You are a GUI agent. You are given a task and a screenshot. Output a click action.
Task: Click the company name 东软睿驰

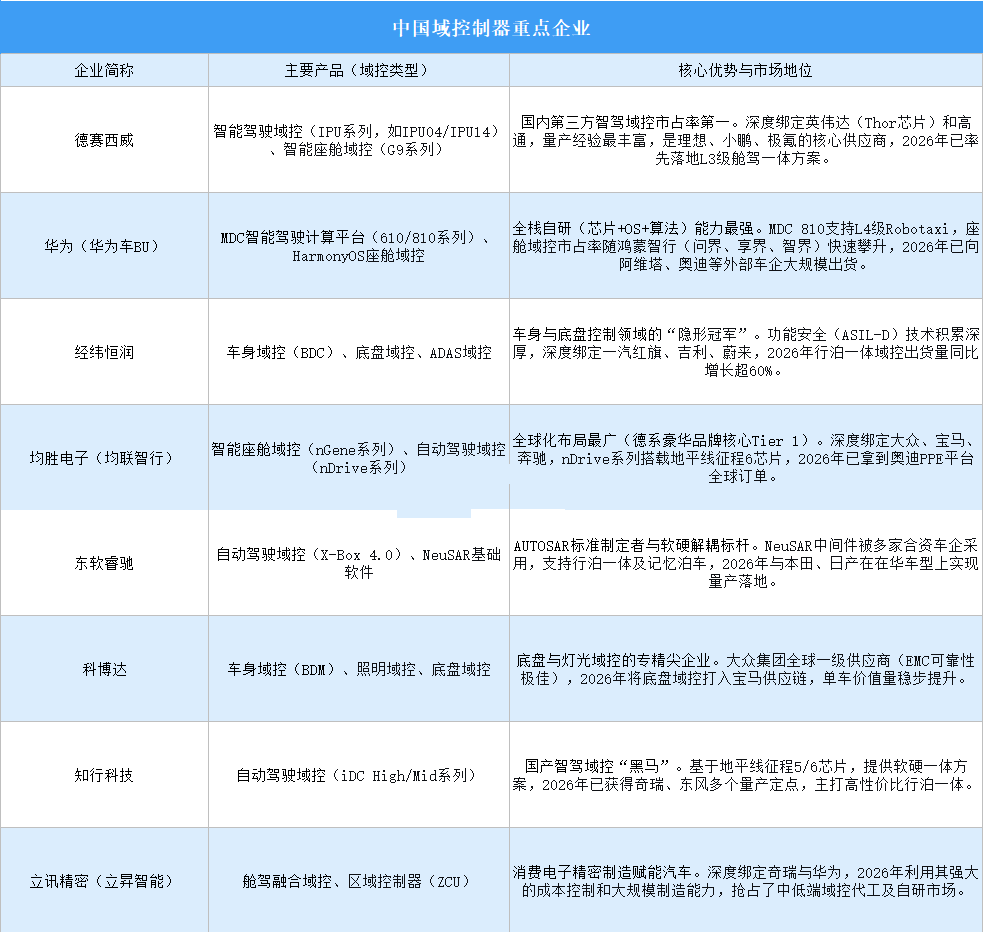tap(104, 563)
